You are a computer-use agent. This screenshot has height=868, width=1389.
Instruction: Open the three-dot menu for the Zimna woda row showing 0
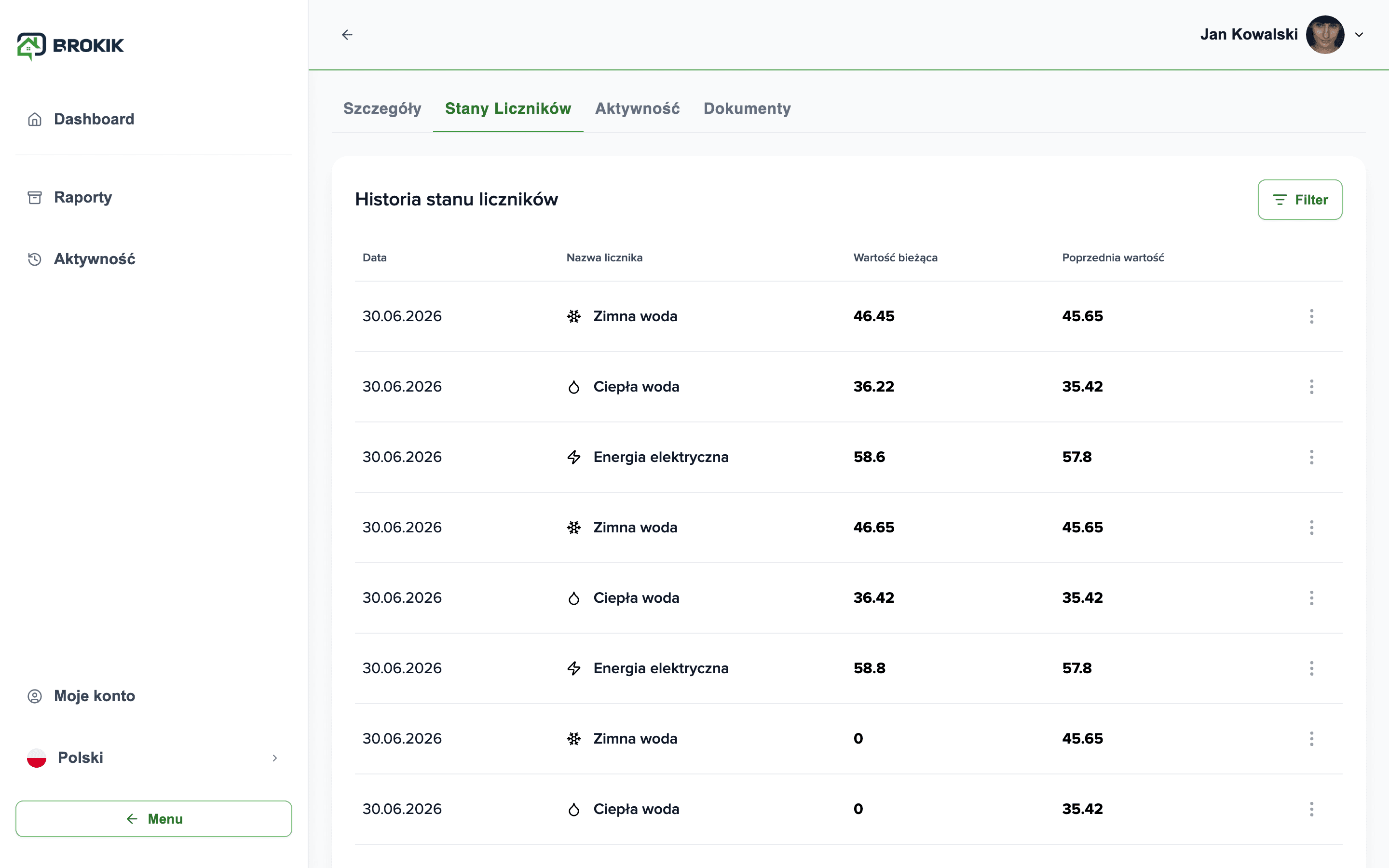[1311, 739]
